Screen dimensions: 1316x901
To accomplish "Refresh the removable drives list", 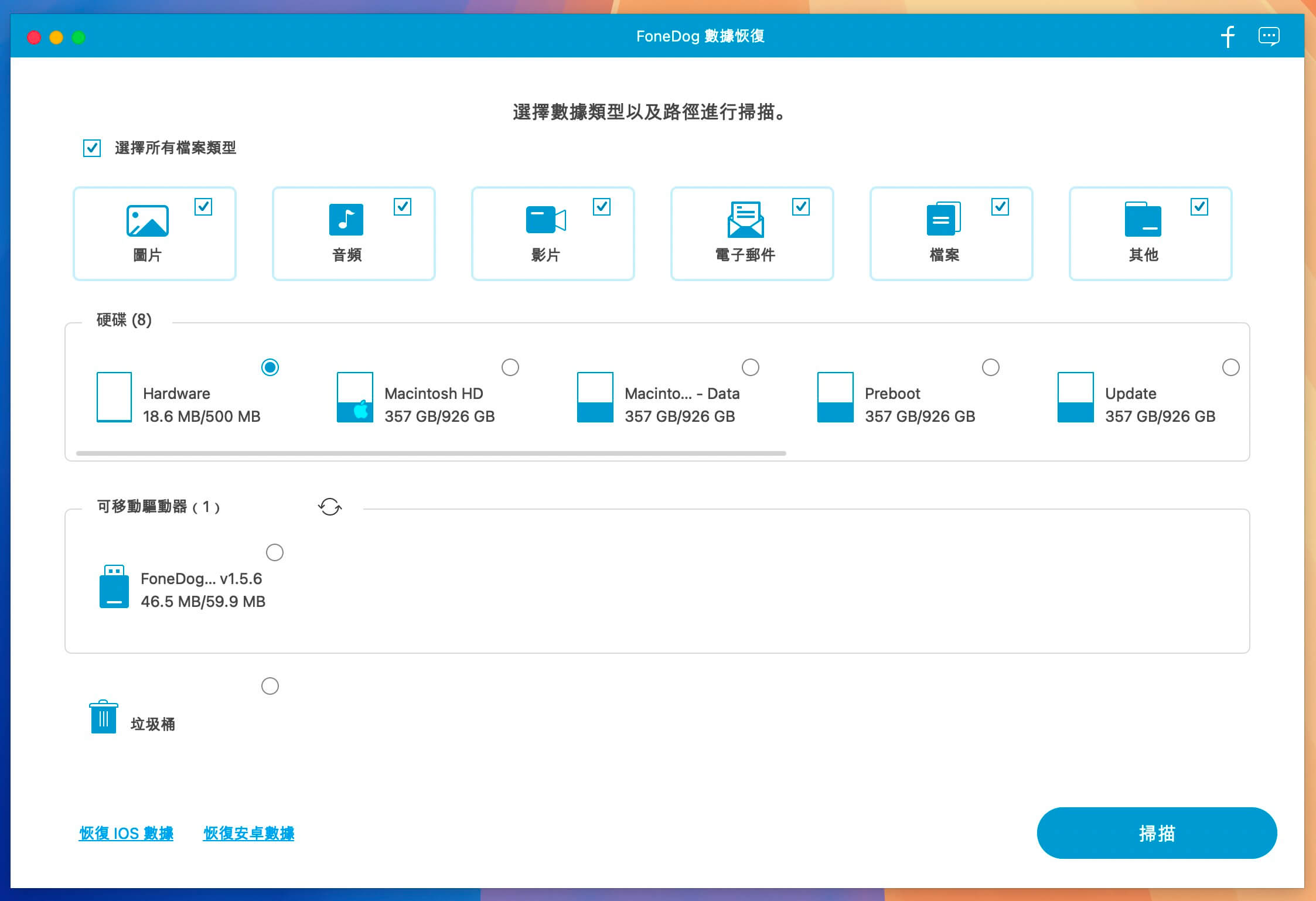I will pyautogui.click(x=330, y=507).
